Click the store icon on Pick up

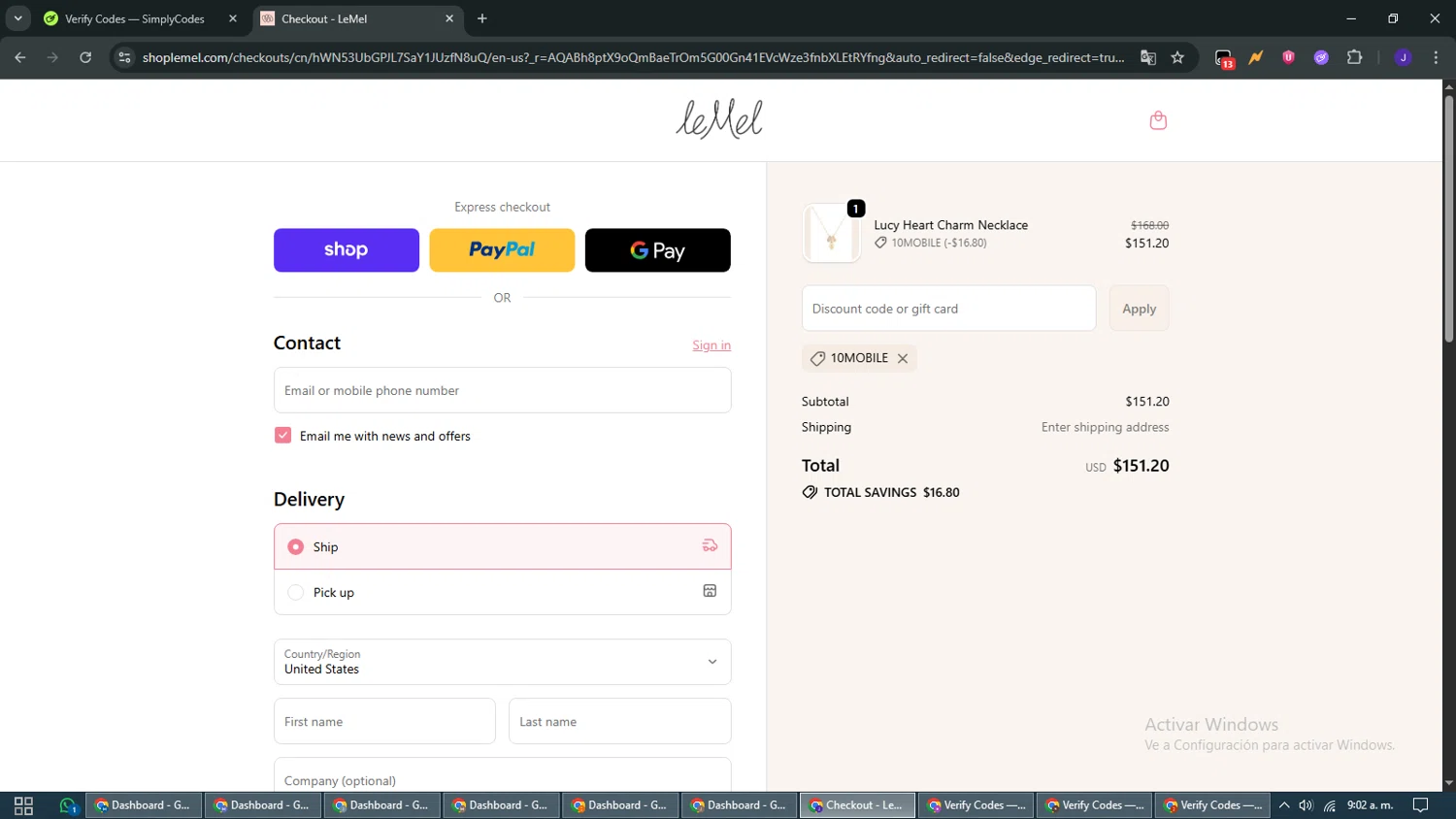(710, 591)
